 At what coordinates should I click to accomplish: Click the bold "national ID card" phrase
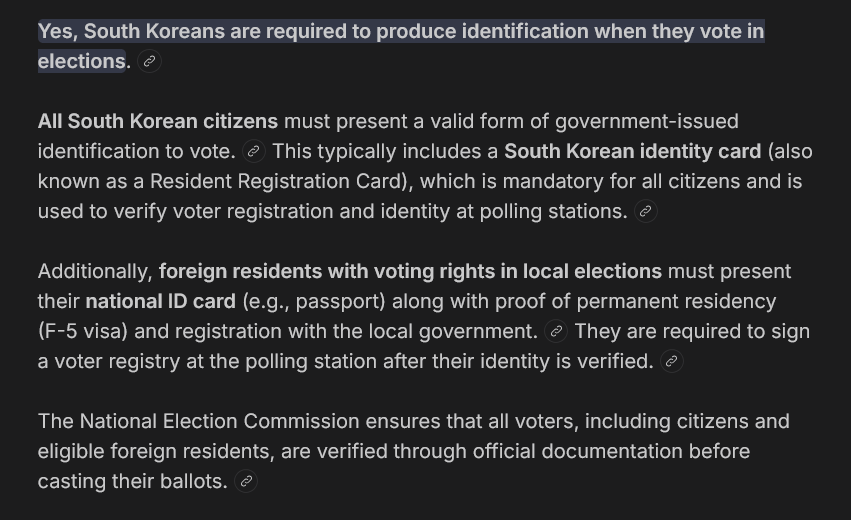pyautogui.click(x=160, y=302)
